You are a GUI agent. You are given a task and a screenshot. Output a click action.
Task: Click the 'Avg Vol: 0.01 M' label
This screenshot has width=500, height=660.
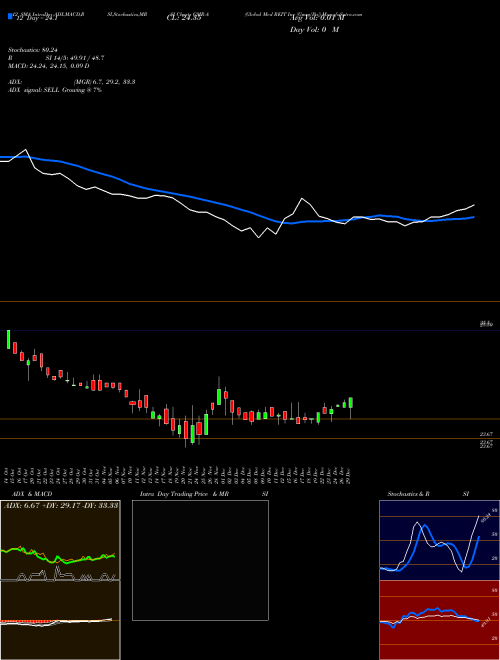point(317,18)
